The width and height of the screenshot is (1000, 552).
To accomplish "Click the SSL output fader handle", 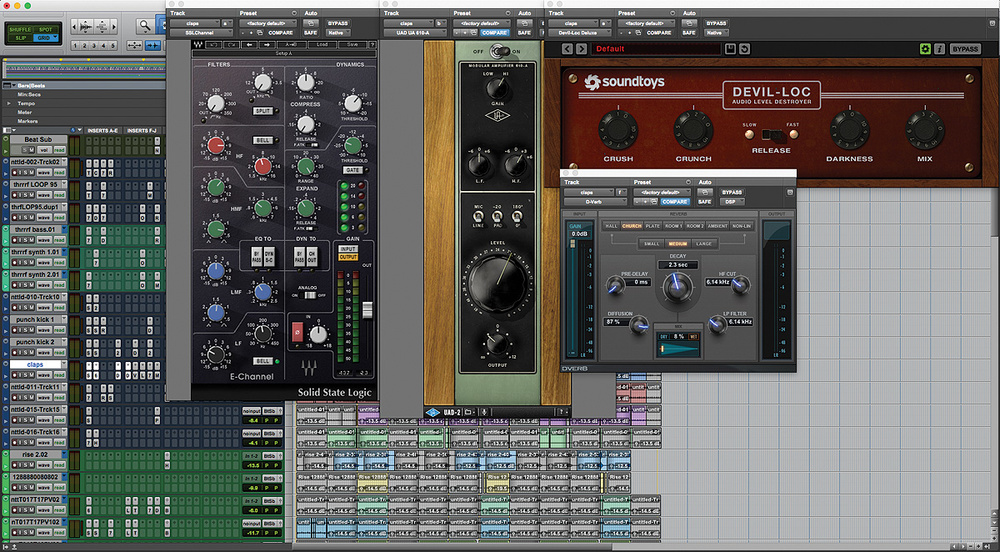I will click(367, 310).
